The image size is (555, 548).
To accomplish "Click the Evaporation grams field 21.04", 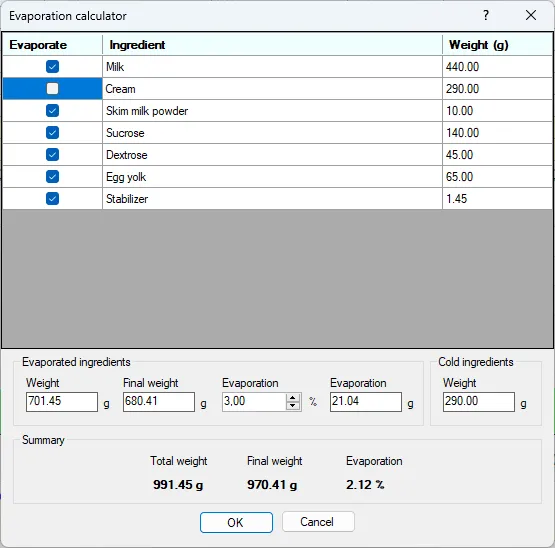I will click(x=366, y=401).
